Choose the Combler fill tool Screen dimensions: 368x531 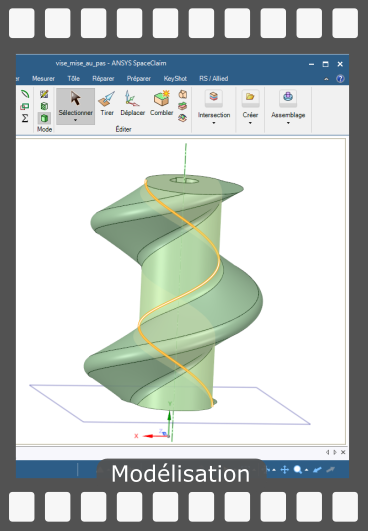coord(161,104)
